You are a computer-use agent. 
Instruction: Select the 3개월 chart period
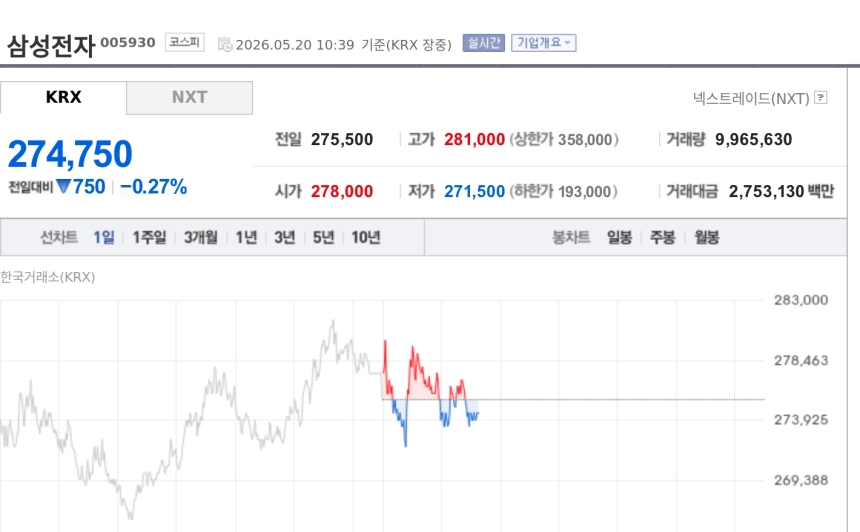[201, 237]
